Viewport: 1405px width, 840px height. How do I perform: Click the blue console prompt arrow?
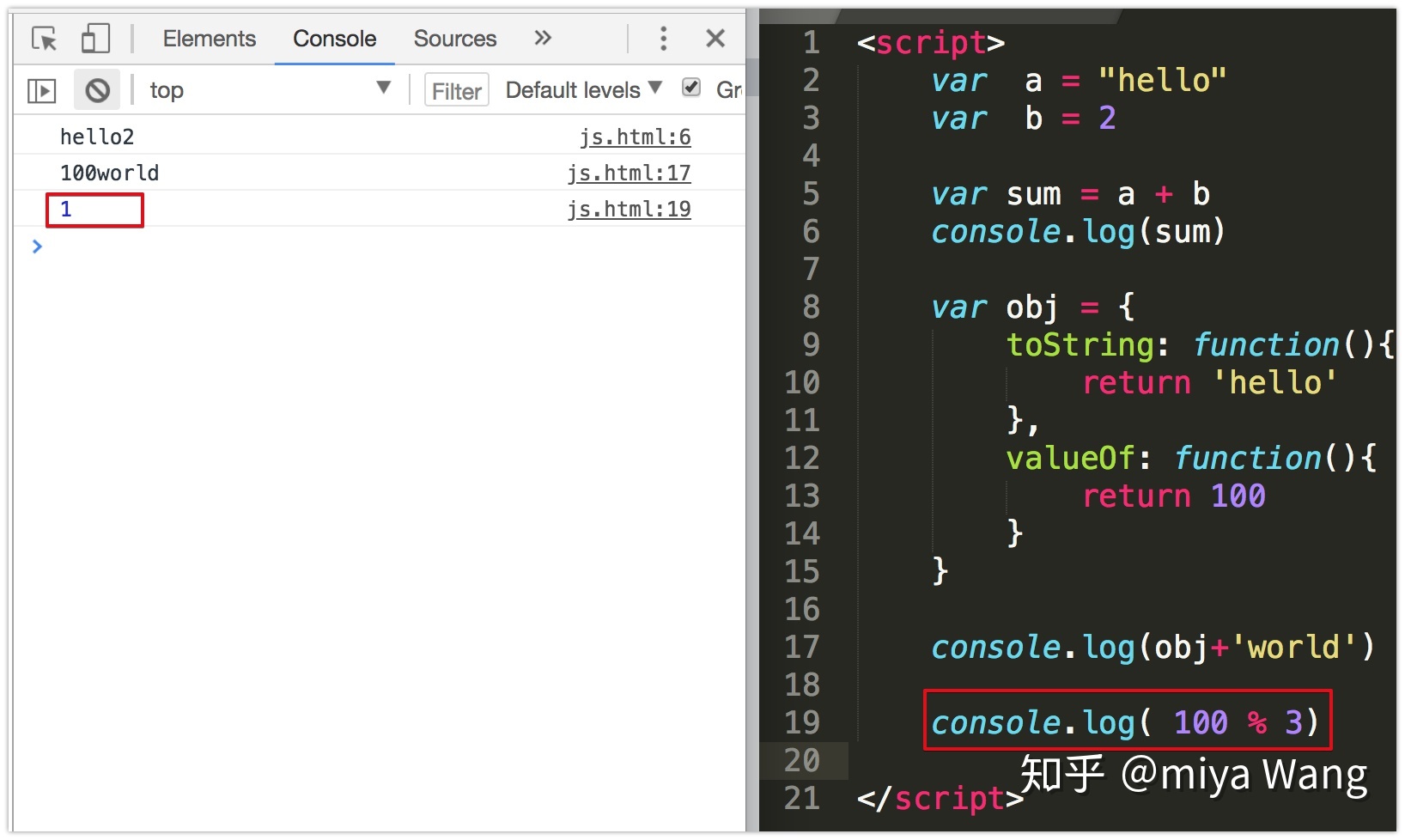coord(36,247)
